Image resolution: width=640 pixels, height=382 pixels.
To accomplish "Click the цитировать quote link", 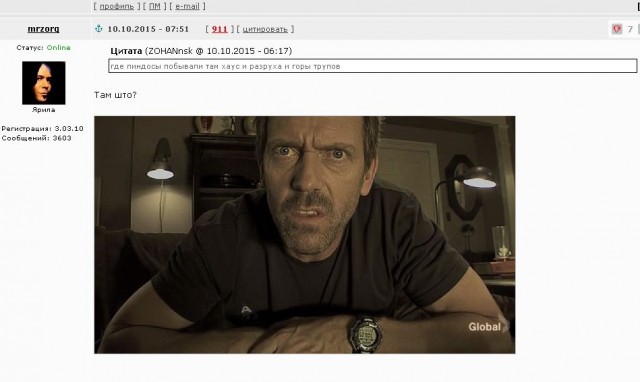I will pyautogui.click(x=265, y=29).
